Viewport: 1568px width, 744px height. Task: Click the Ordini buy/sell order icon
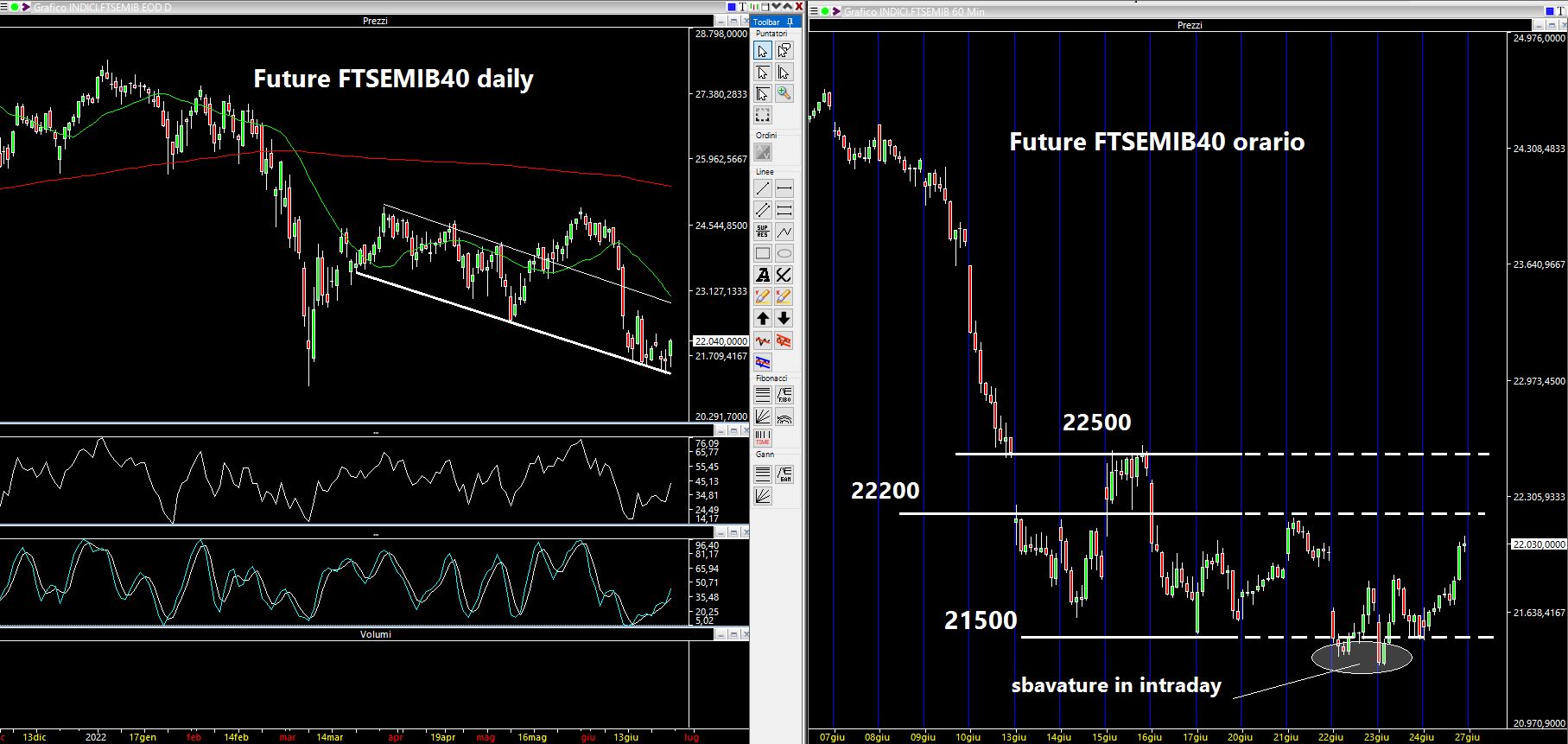(763, 152)
